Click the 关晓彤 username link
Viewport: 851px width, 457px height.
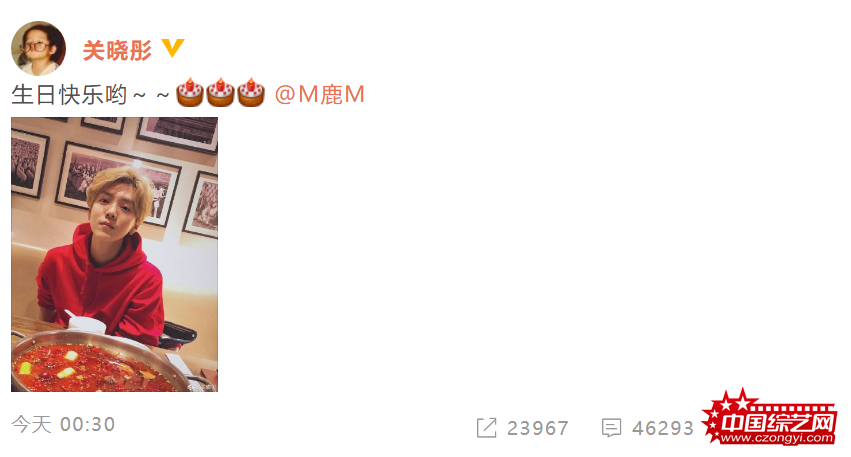[117, 50]
